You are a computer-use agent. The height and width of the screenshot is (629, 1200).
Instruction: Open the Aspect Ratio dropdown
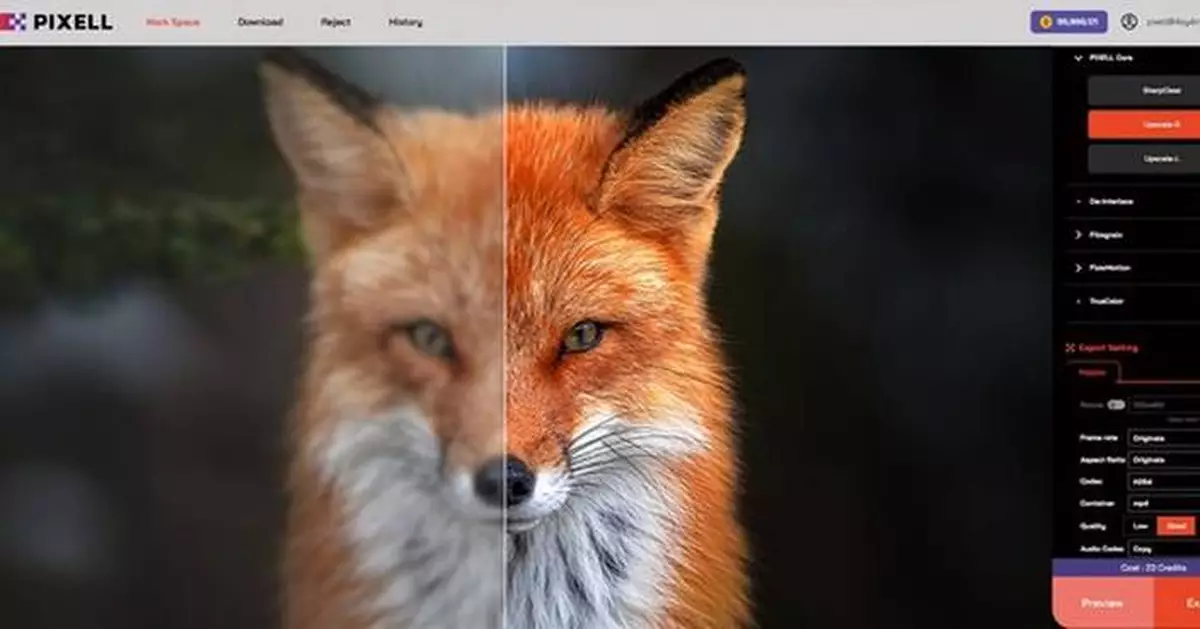click(1163, 460)
